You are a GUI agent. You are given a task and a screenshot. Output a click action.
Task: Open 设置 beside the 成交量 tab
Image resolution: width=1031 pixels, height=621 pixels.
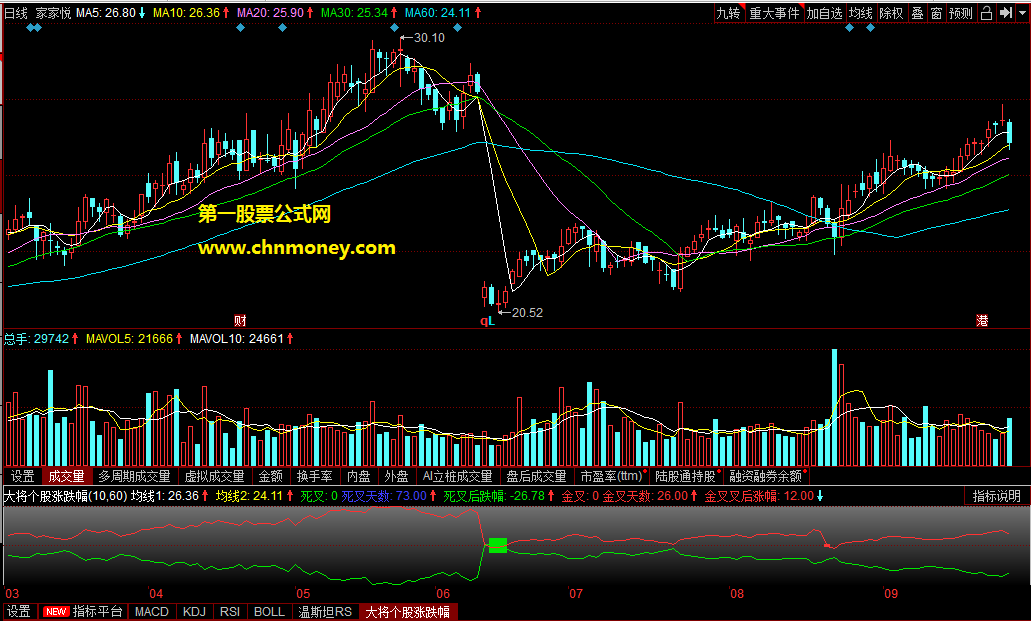point(23,476)
